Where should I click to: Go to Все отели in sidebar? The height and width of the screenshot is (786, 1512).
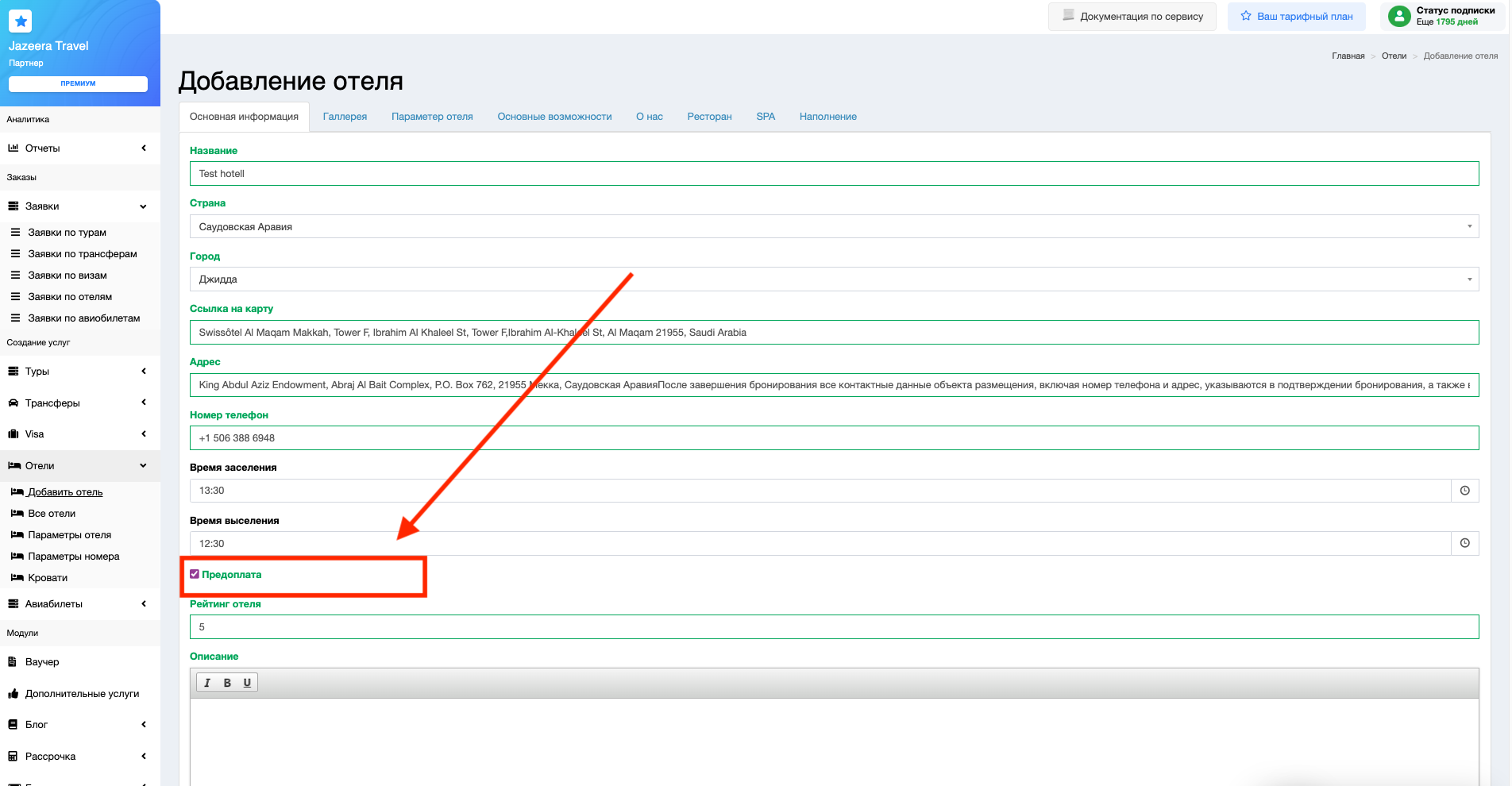pos(52,514)
